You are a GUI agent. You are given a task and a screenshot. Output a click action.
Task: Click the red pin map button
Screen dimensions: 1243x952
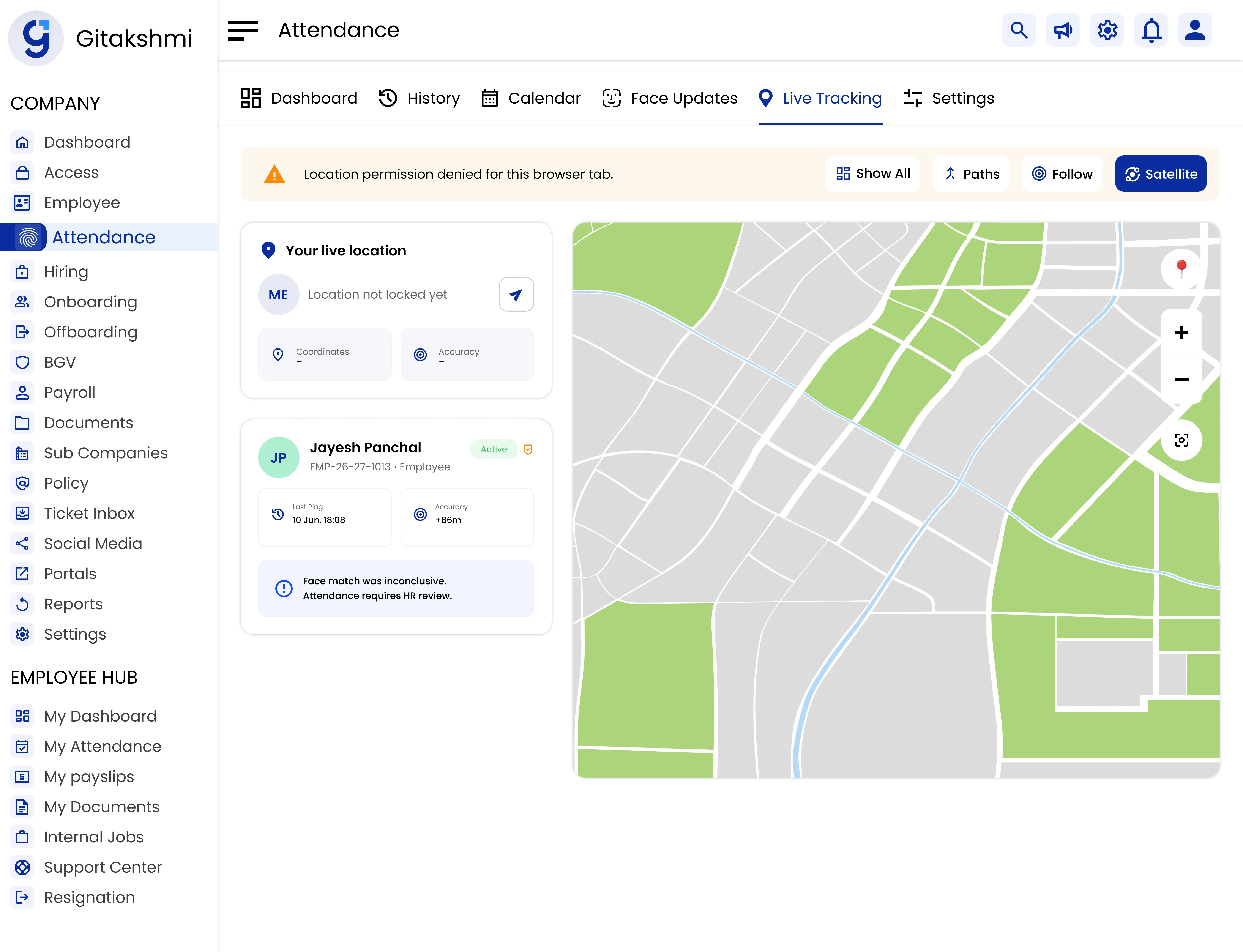tap(1181, 269)
